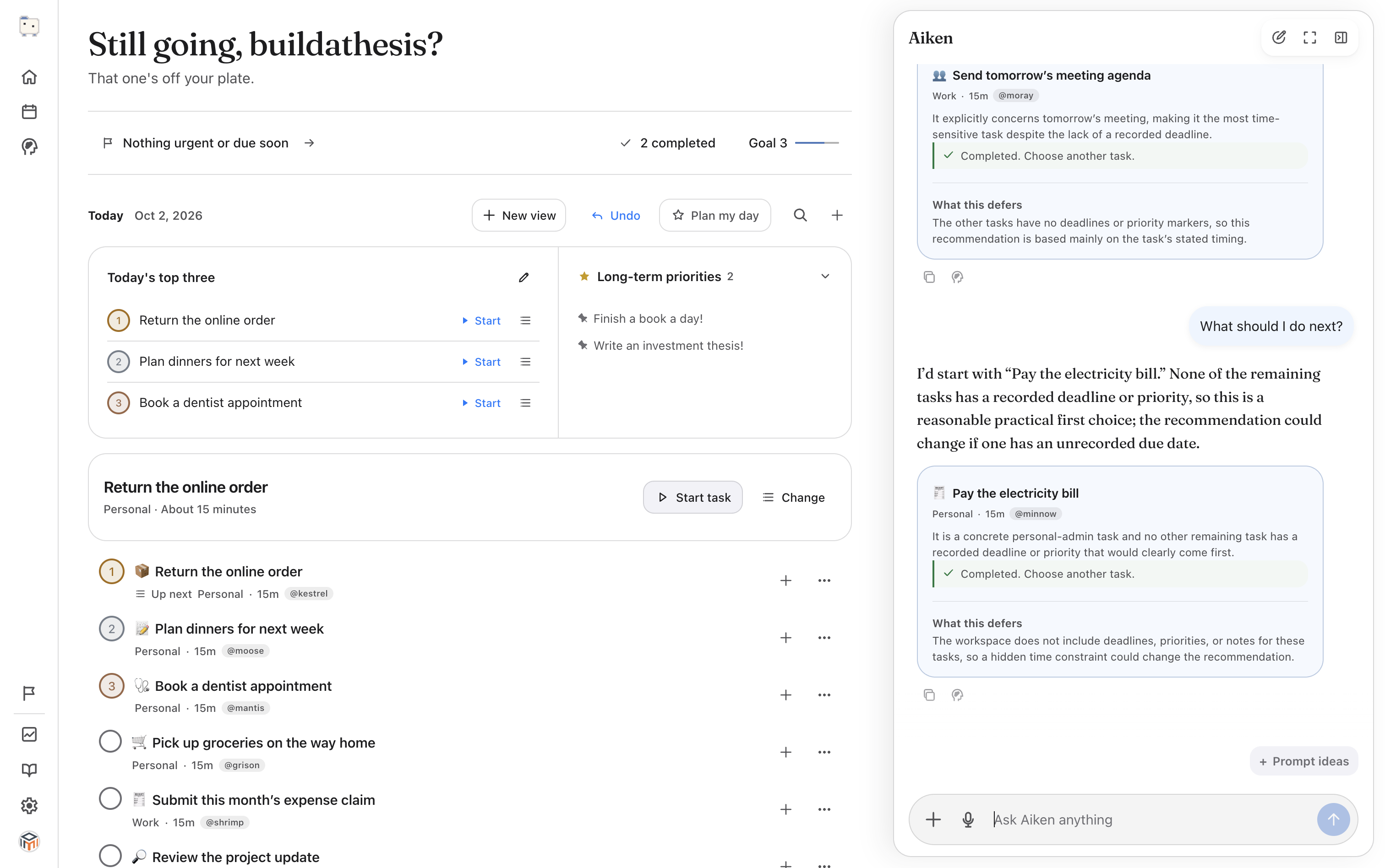The image size is (1385, 868).
Task: Edit Today's top three with pencil icon
Action: (523, 278)
